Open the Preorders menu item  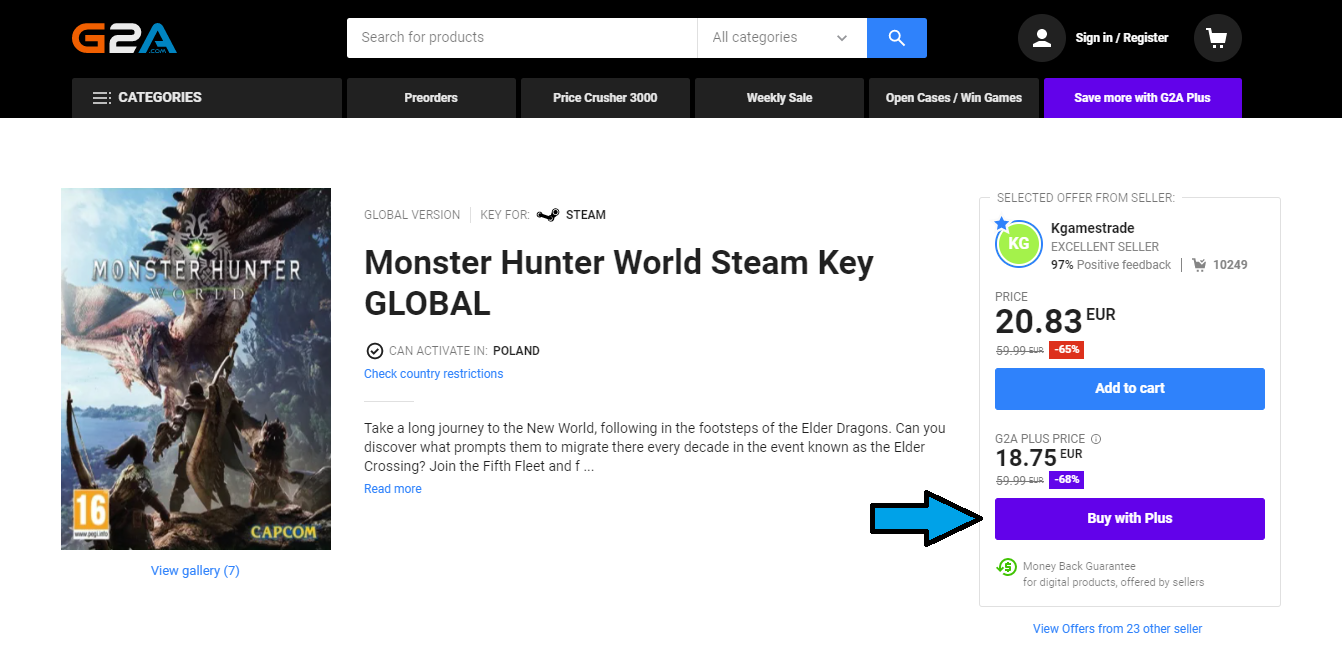431,97
